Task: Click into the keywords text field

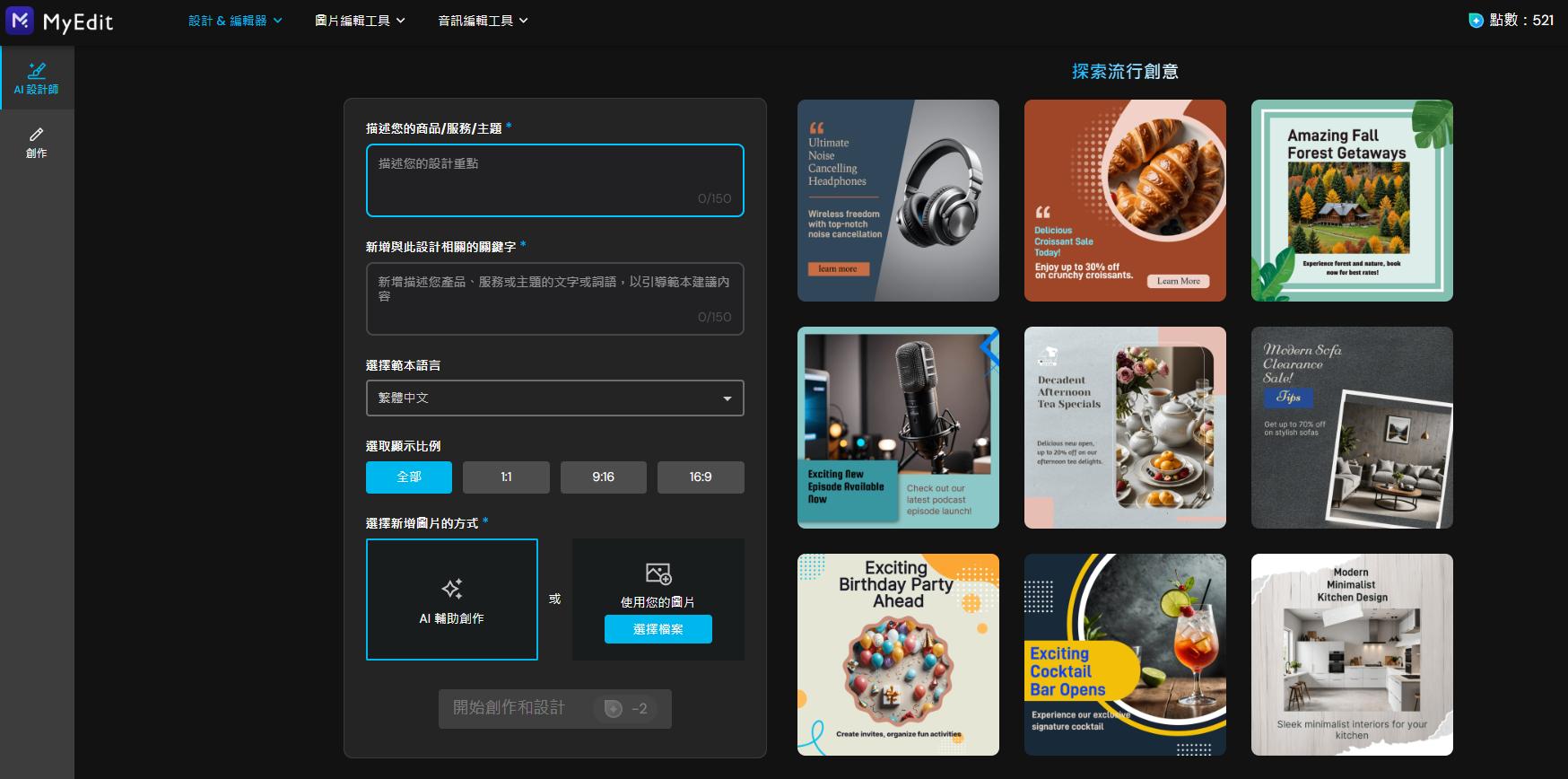Action: pyautogui.click(x=555, y=299)
